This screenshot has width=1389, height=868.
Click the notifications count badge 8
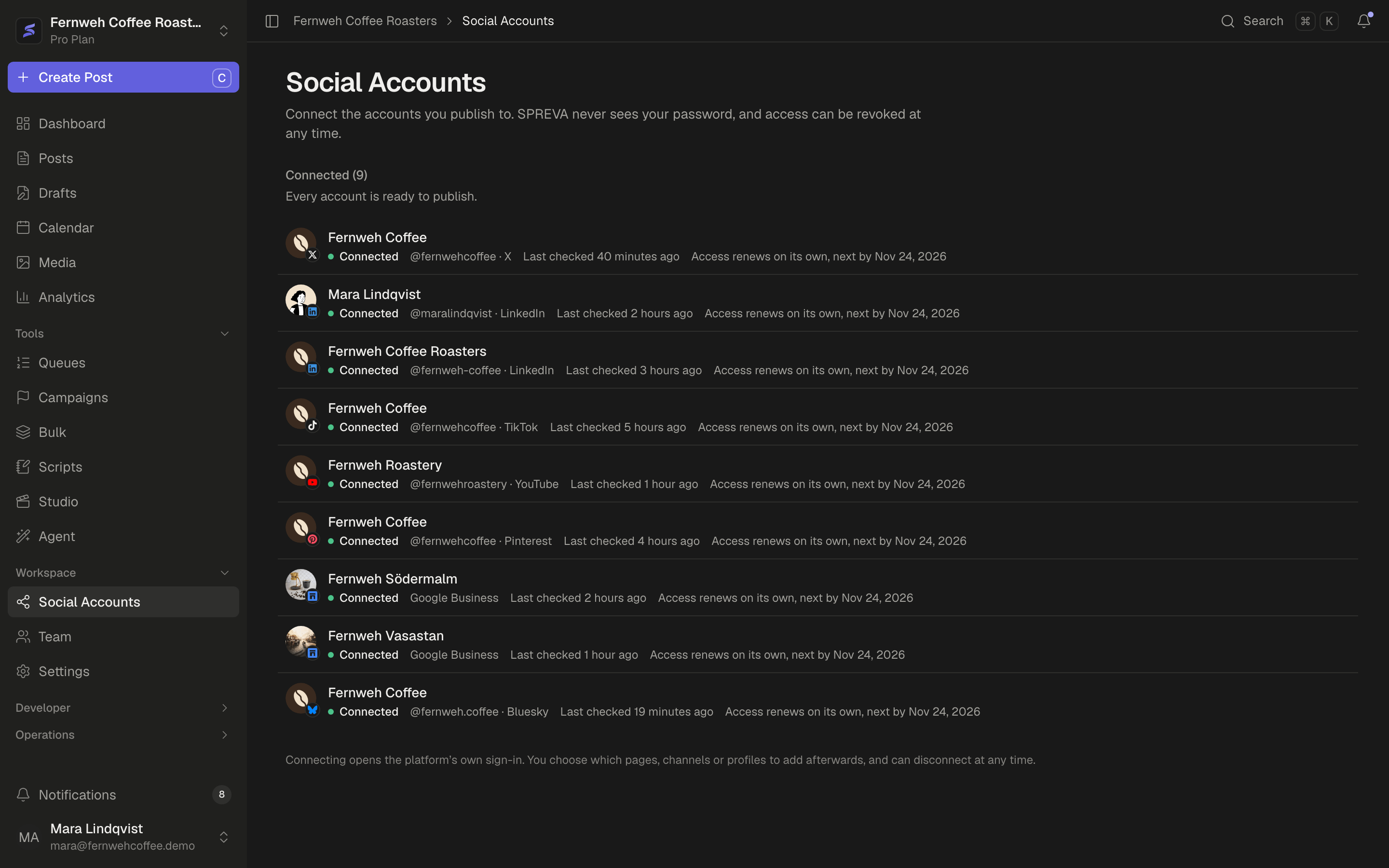pos(221,795)
